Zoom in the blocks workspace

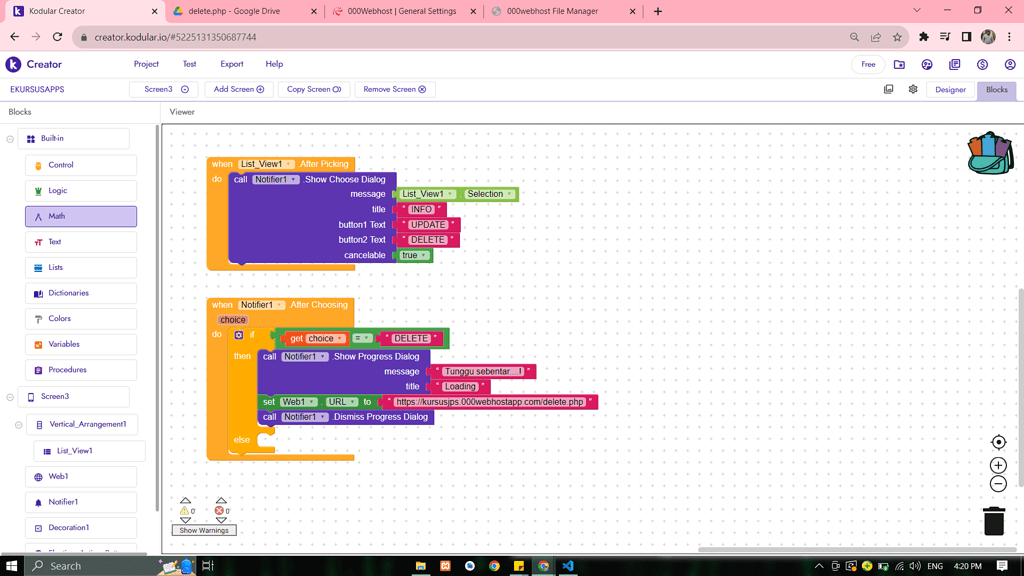tap(998, 465)
